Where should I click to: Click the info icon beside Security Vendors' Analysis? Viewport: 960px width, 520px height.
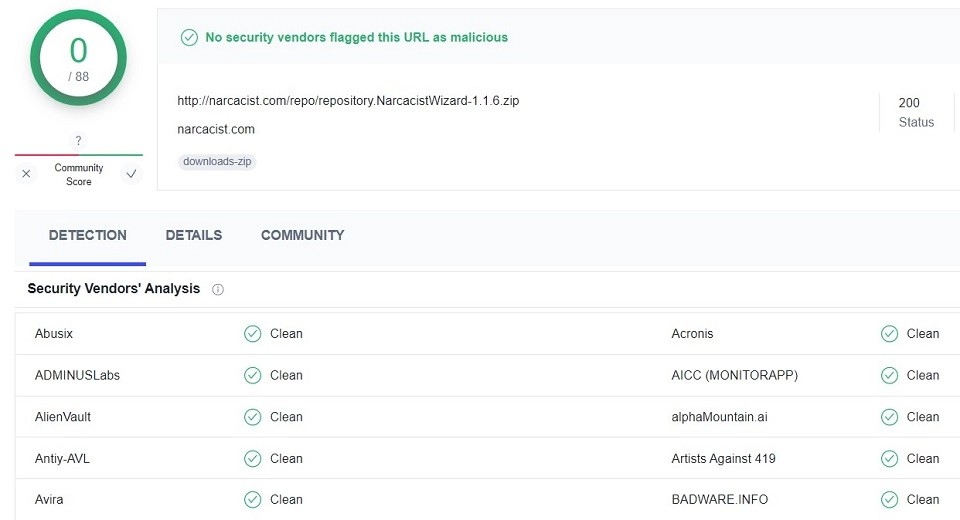click(217, 289)
